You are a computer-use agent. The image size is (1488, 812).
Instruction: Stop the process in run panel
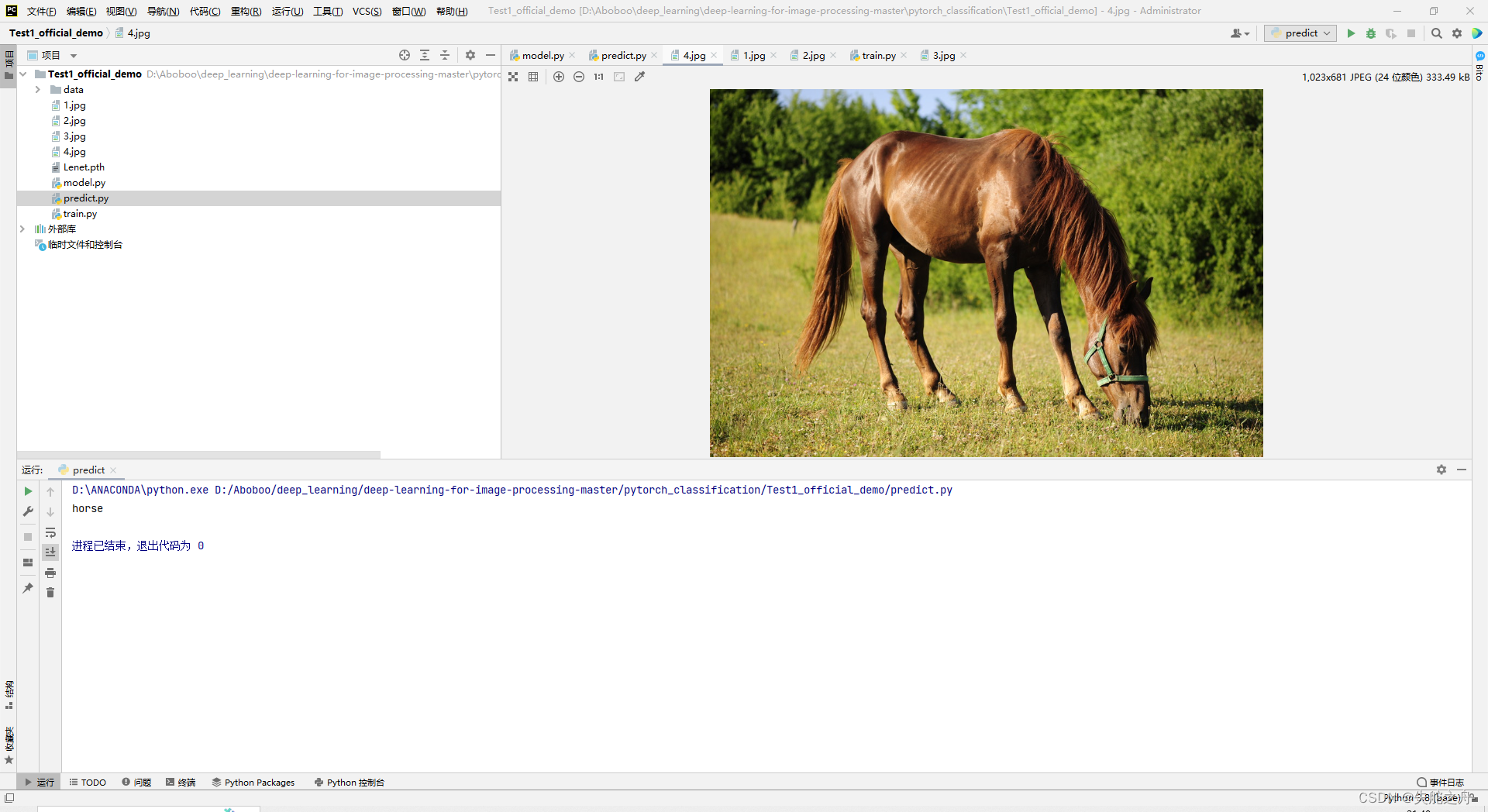click(x=28, y=537)
